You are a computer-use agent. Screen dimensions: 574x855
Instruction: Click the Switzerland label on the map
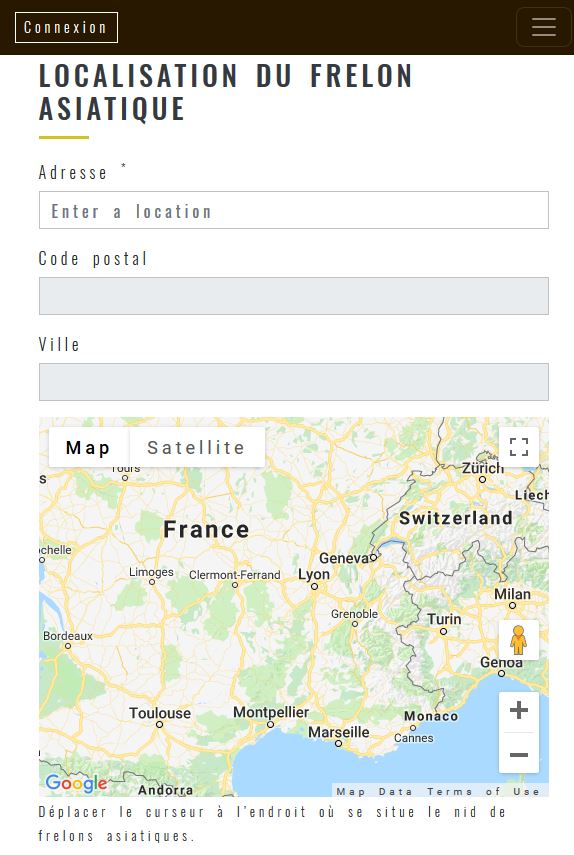tap(456, 518)
